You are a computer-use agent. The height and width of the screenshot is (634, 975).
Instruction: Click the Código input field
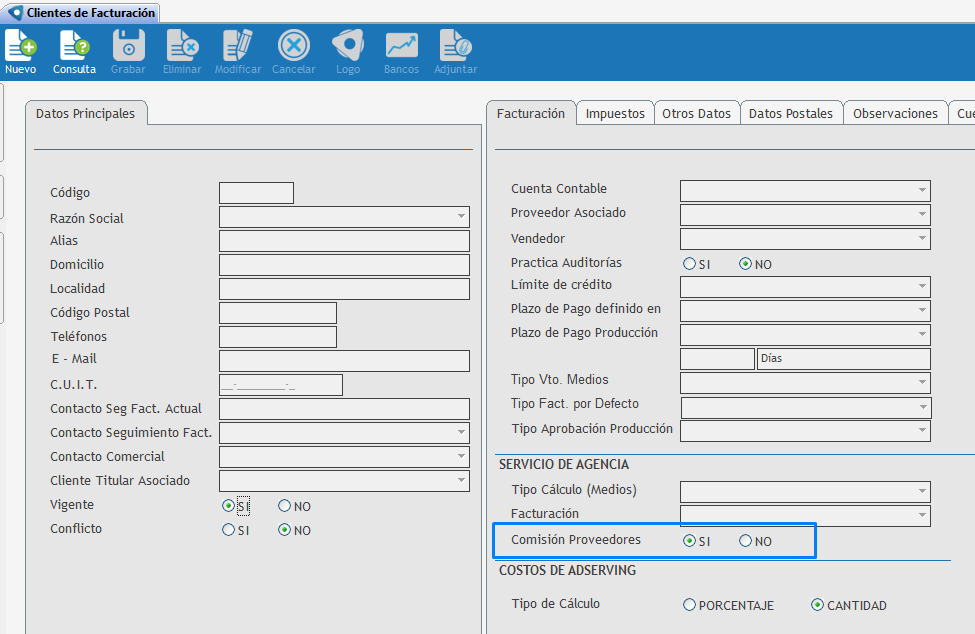click(x=256, y=193)
